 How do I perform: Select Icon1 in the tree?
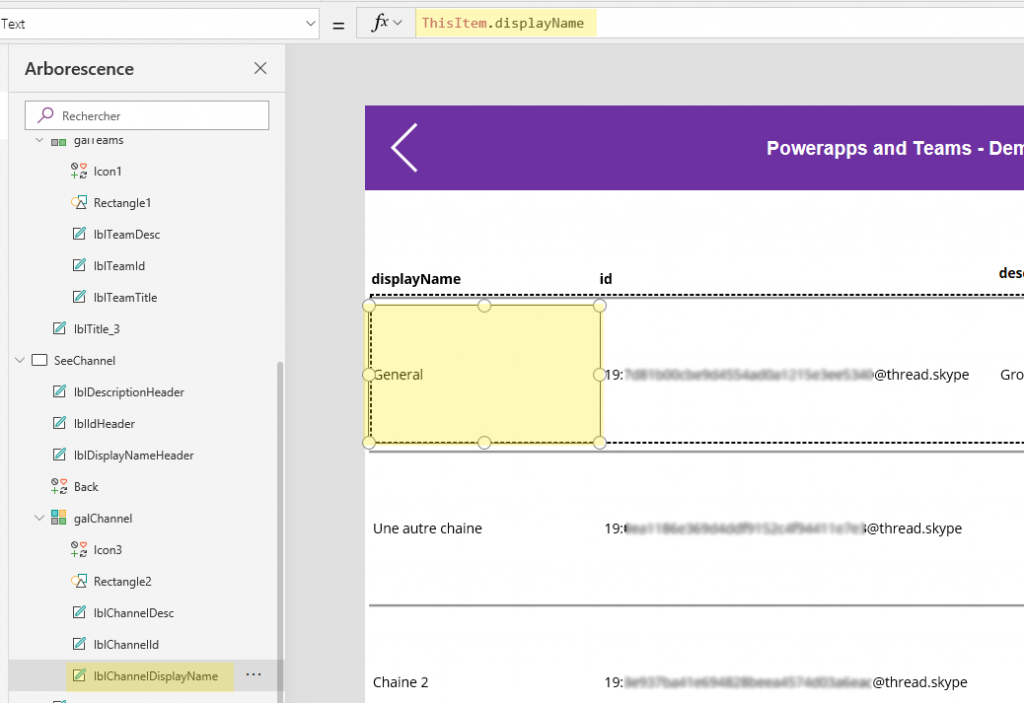[x=107, y=171]
